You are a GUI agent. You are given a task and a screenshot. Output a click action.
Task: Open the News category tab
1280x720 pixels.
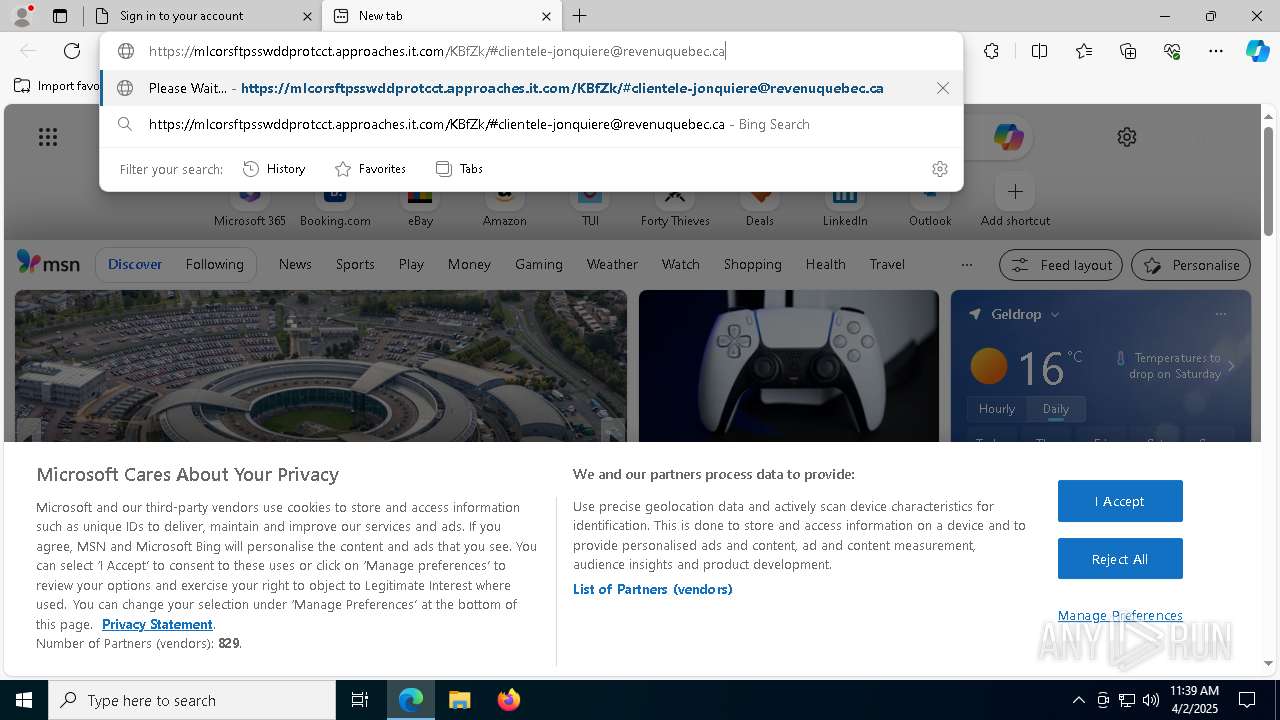[x=295, y=265]
